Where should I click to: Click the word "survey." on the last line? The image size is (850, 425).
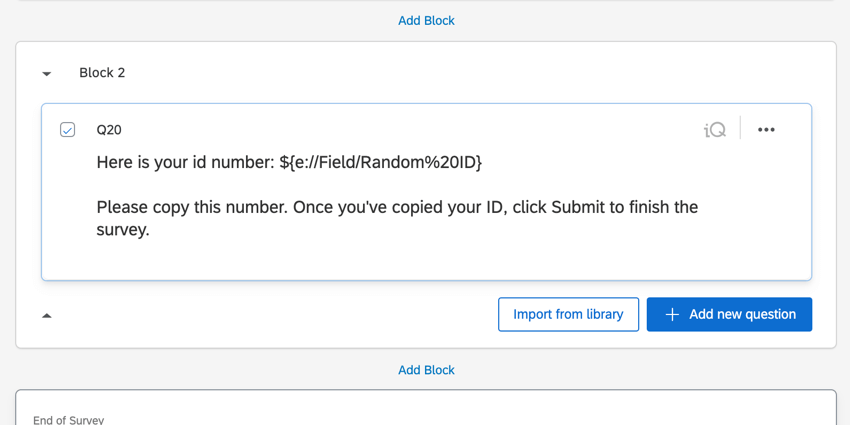123,229
